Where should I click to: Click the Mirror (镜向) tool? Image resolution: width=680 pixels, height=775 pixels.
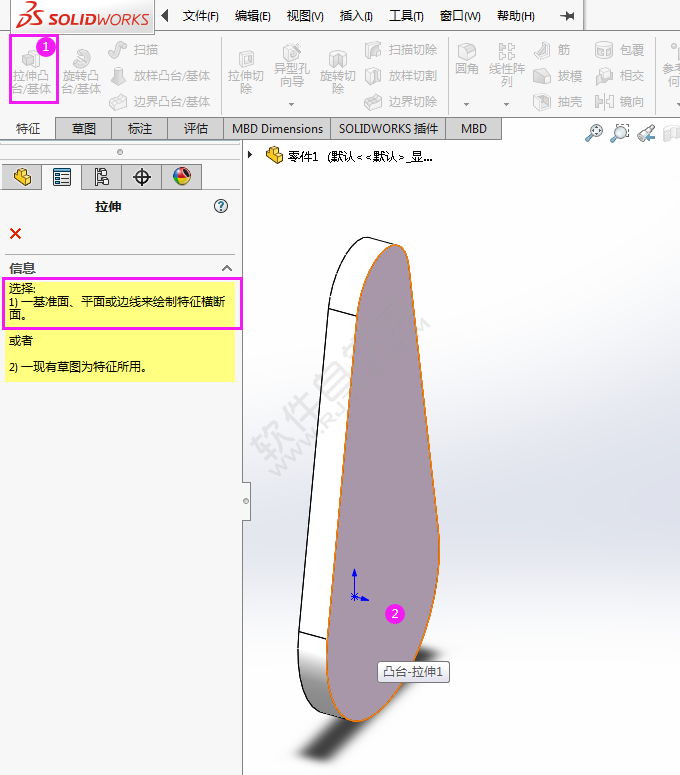click(619, 102)
